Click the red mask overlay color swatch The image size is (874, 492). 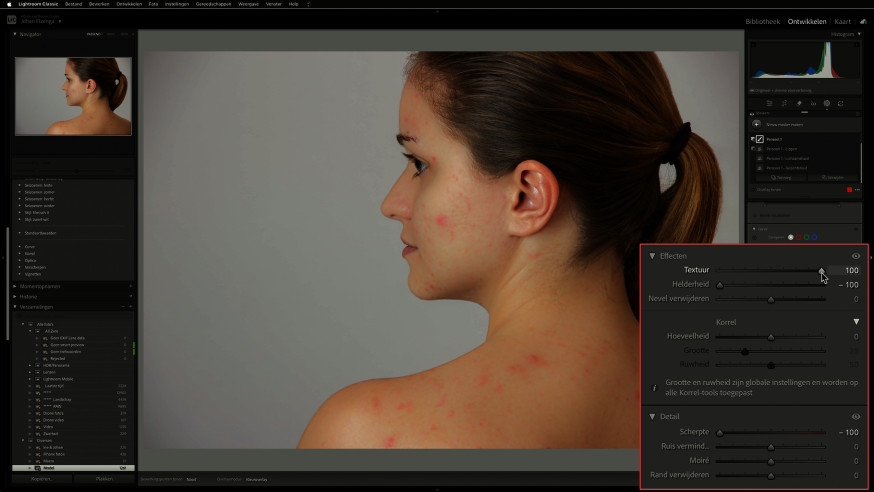849,189
